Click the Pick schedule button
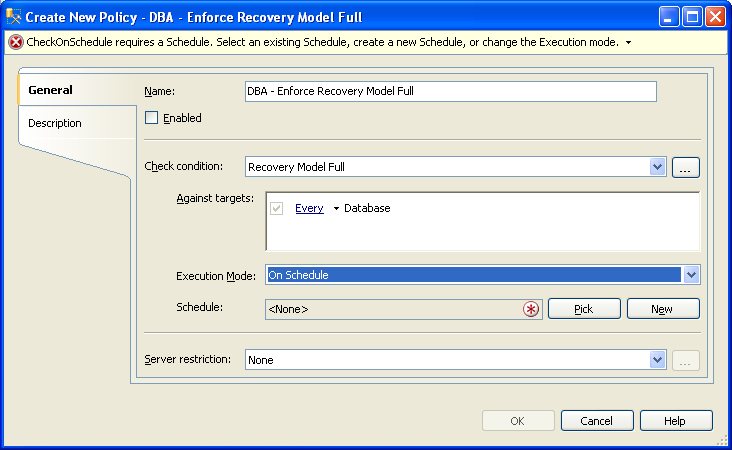The image size is (732, 450). pos(584,309)
